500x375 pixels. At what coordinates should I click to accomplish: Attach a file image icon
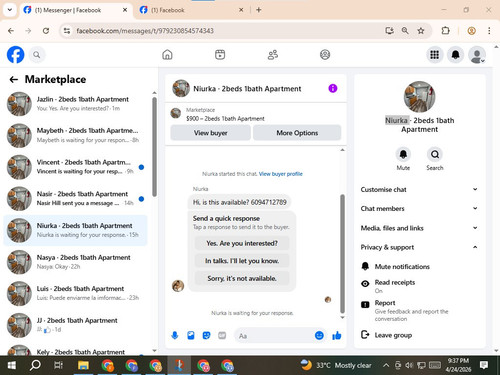191,335
